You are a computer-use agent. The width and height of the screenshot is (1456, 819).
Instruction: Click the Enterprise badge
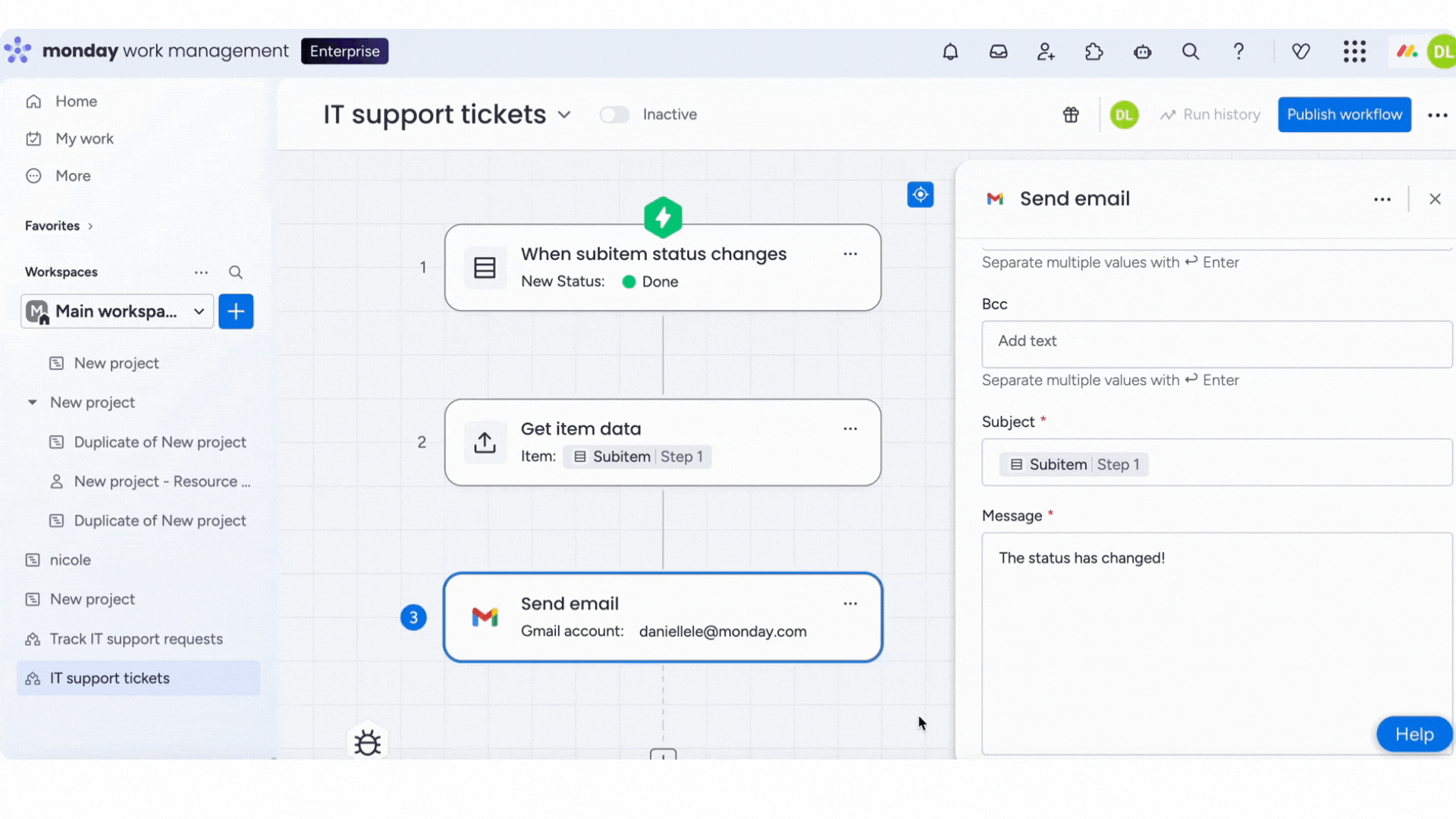pyautogui.click(x=344, y=52)
